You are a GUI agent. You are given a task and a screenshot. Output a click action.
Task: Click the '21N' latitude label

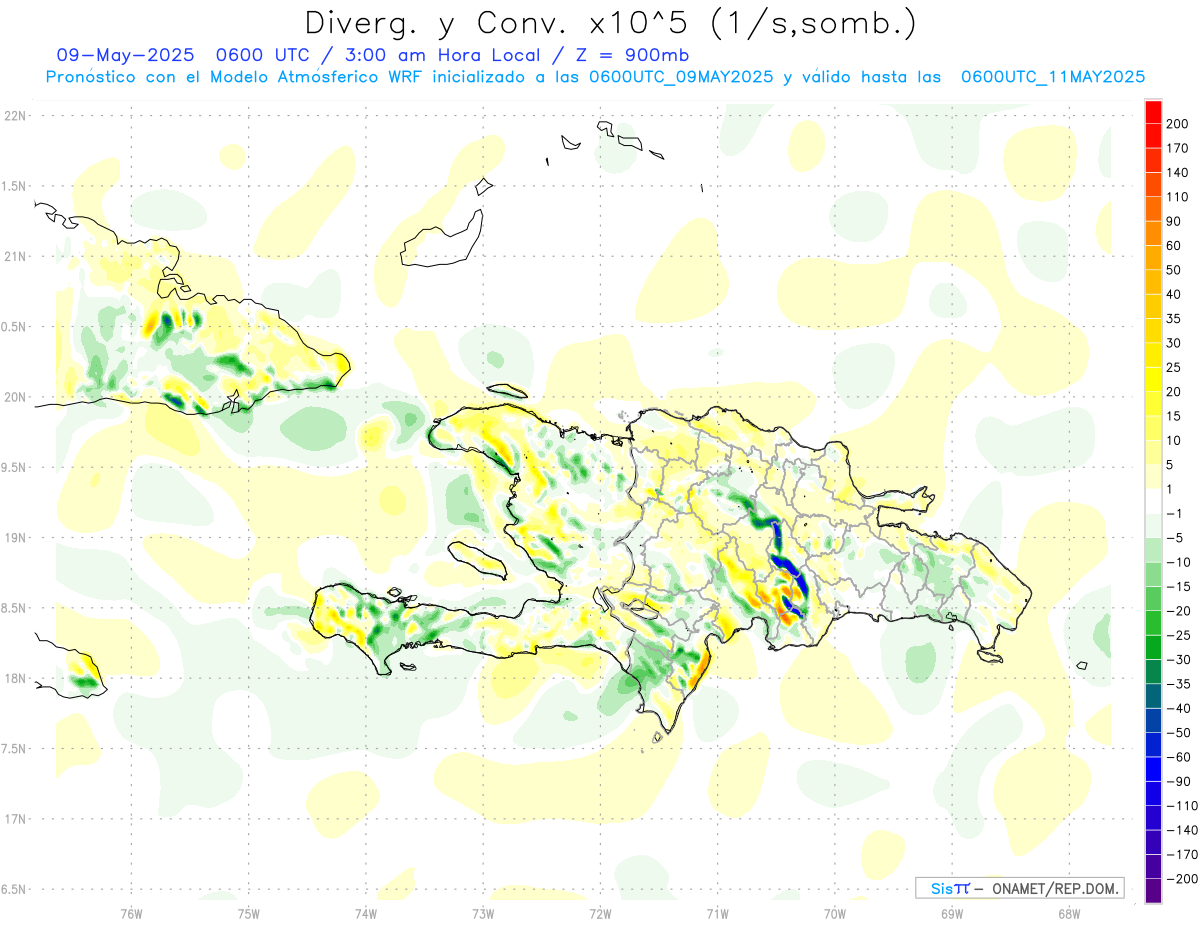(15, 257)
